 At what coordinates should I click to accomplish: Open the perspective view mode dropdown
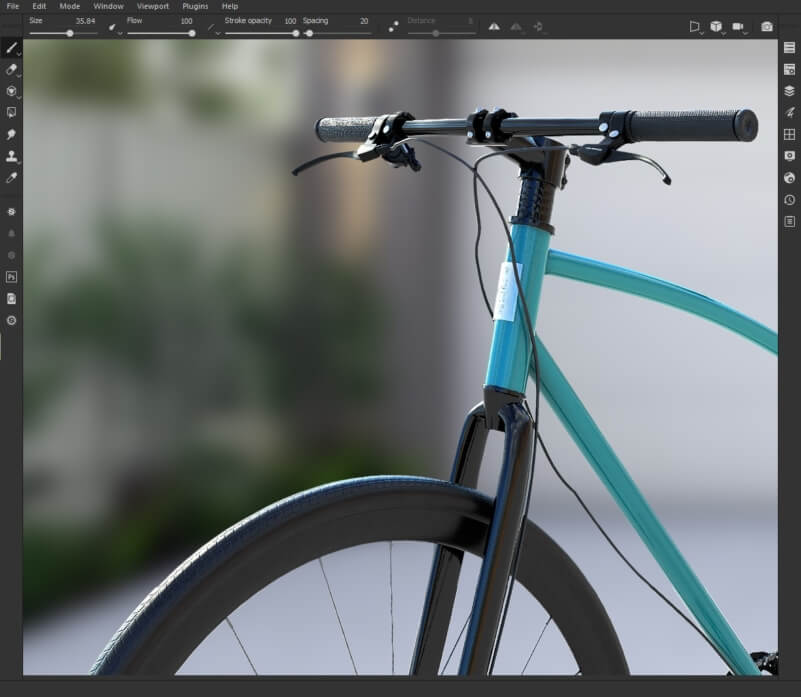pos(696,27)
